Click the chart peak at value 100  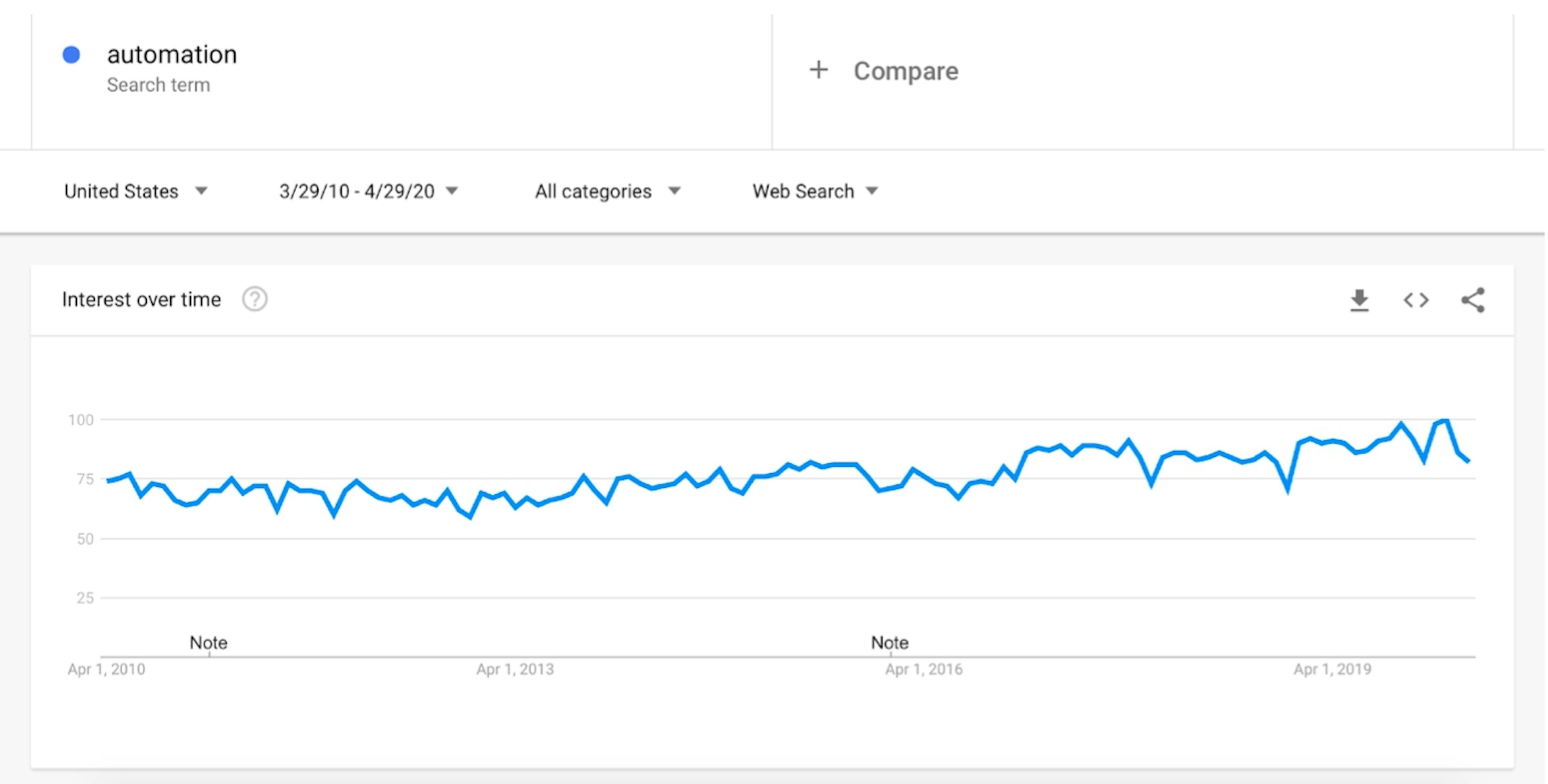coord(1445,420)
